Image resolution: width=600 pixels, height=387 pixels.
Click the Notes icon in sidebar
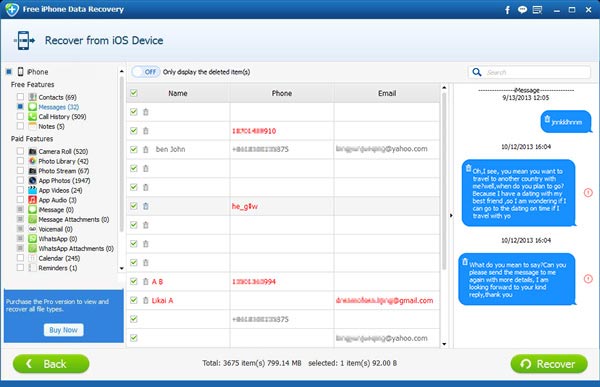point(33,126)
